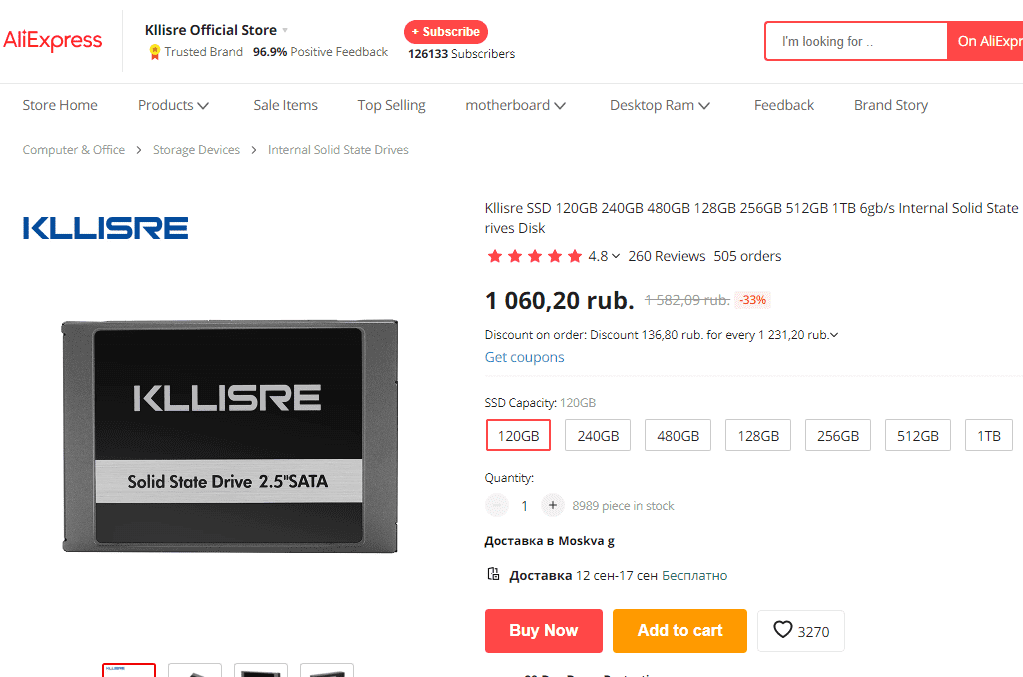Viewport: 1023px width, 677px height.
Task: Add to wishlist with heart icon
Action: pos(782,630)
